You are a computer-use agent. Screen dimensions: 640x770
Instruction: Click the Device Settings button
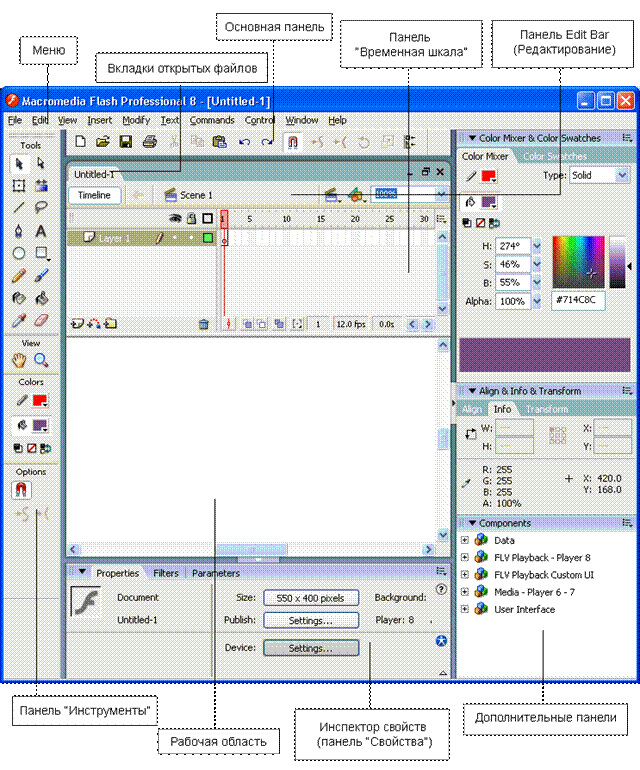(311, 648)
